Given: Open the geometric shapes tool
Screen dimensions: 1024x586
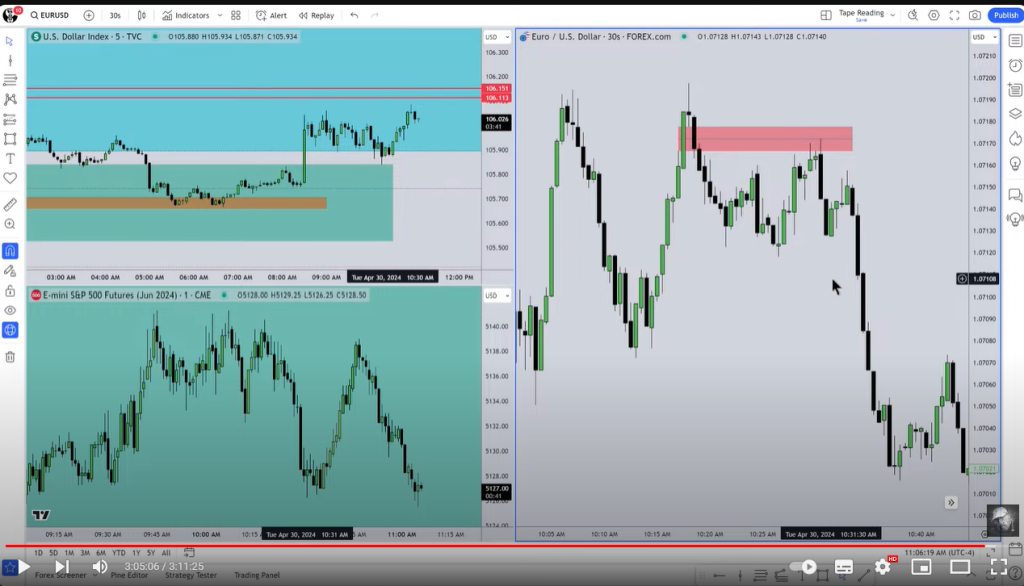Looking at the screenshot, I should pos(10,139).
